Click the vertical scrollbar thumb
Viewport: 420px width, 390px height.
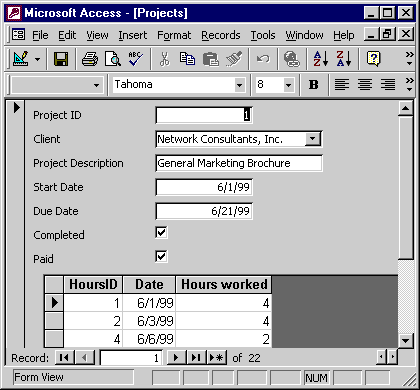click(406, 187)
